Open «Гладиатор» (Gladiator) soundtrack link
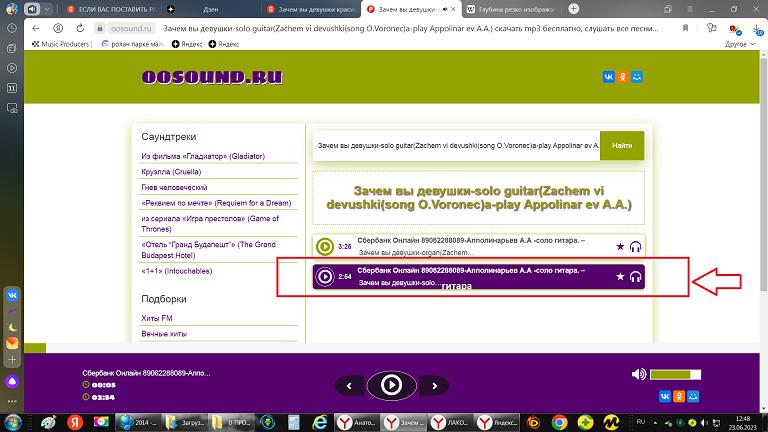 coord(203,156)
